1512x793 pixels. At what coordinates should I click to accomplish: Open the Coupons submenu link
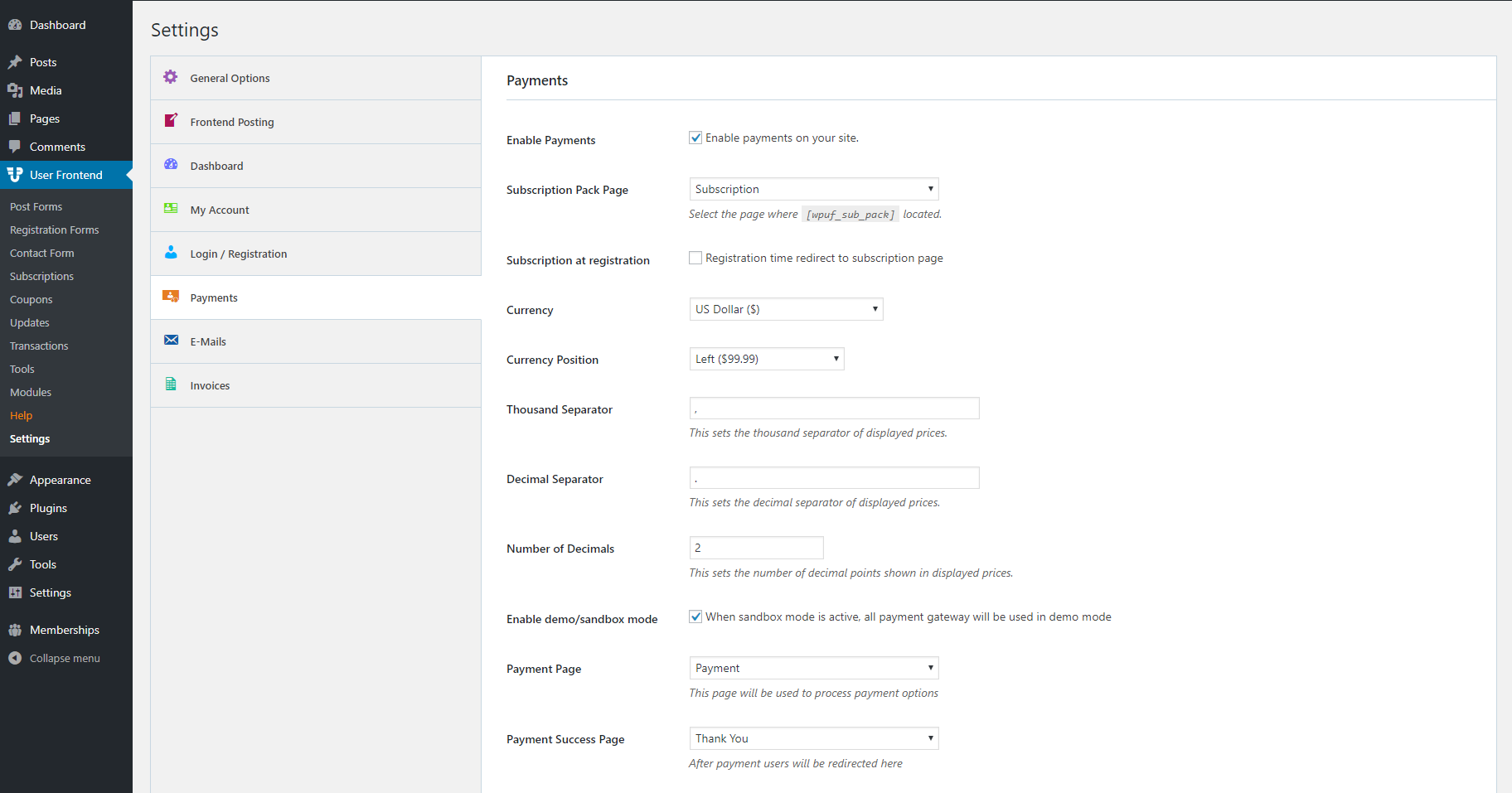(31, 299)
